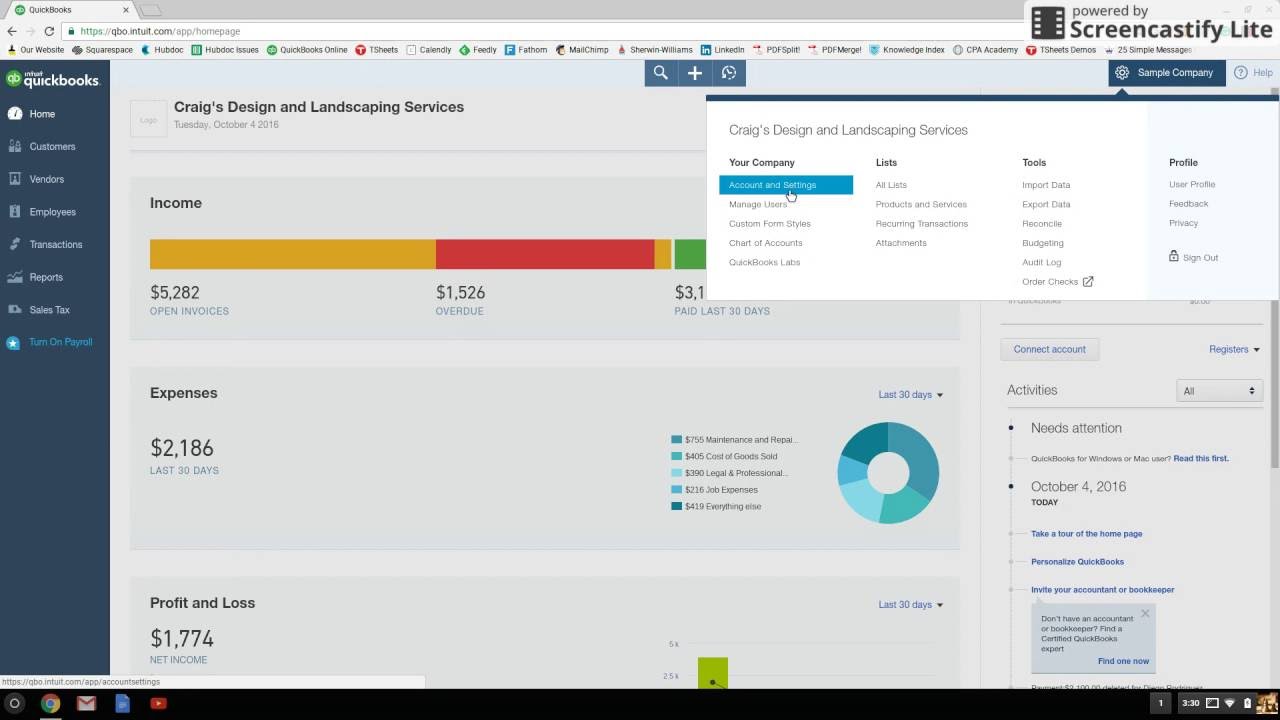The height and width of the screenshot is (720, 1280).
Task: Open QuickBooks Labs
Action: click(x=765, y=262)
